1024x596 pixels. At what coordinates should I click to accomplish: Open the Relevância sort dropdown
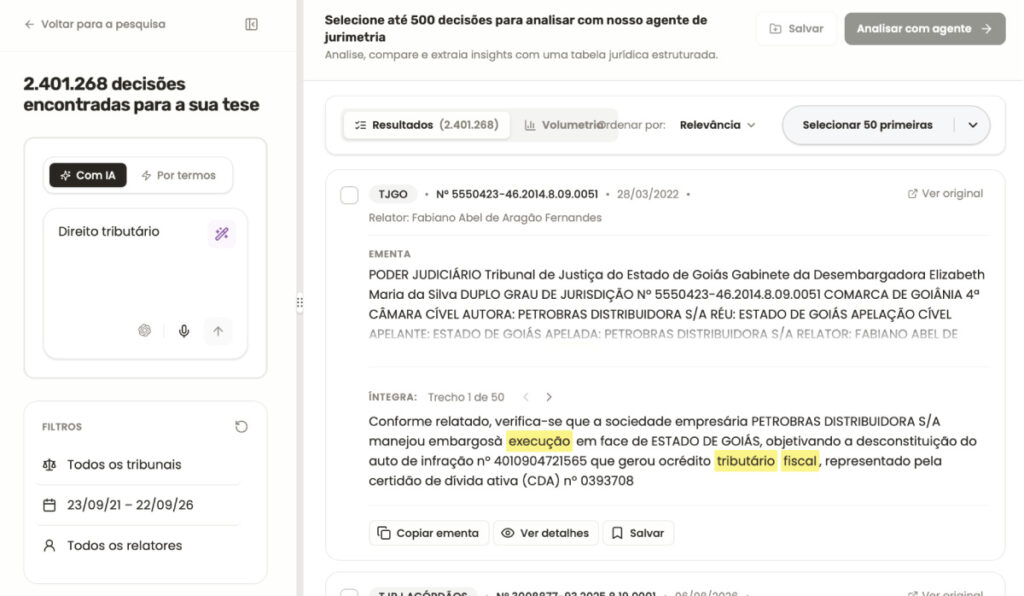[717, 125]
